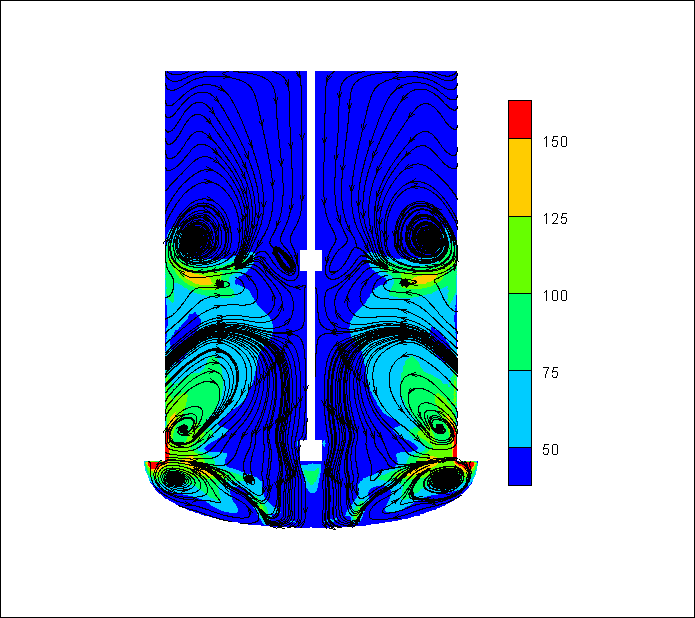
Task: Click the dark blue band at legend bottom
Action: click(519, 466)
